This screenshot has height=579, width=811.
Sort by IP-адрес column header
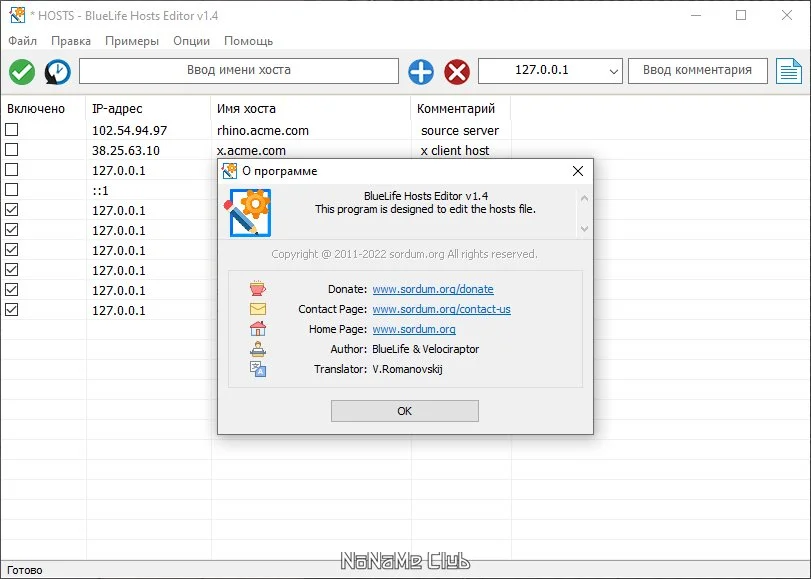(x=148, y=109)
